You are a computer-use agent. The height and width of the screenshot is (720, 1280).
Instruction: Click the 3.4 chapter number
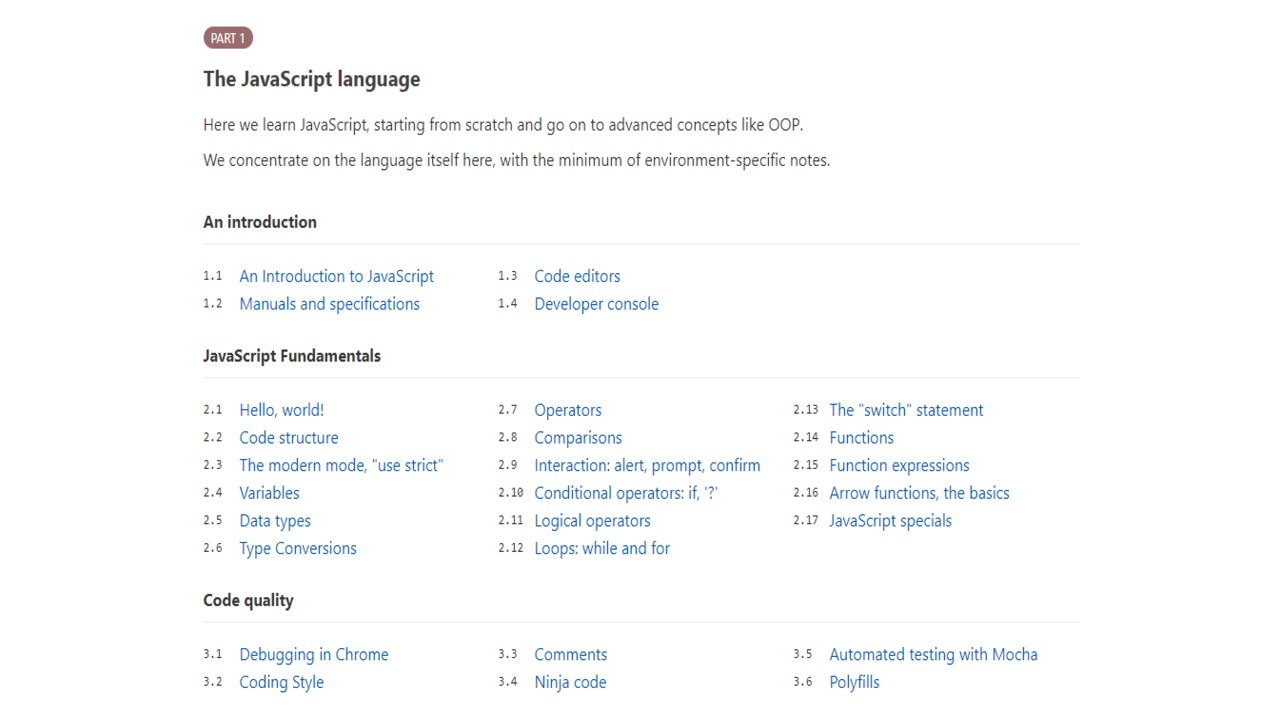click(x=507, y=682)
